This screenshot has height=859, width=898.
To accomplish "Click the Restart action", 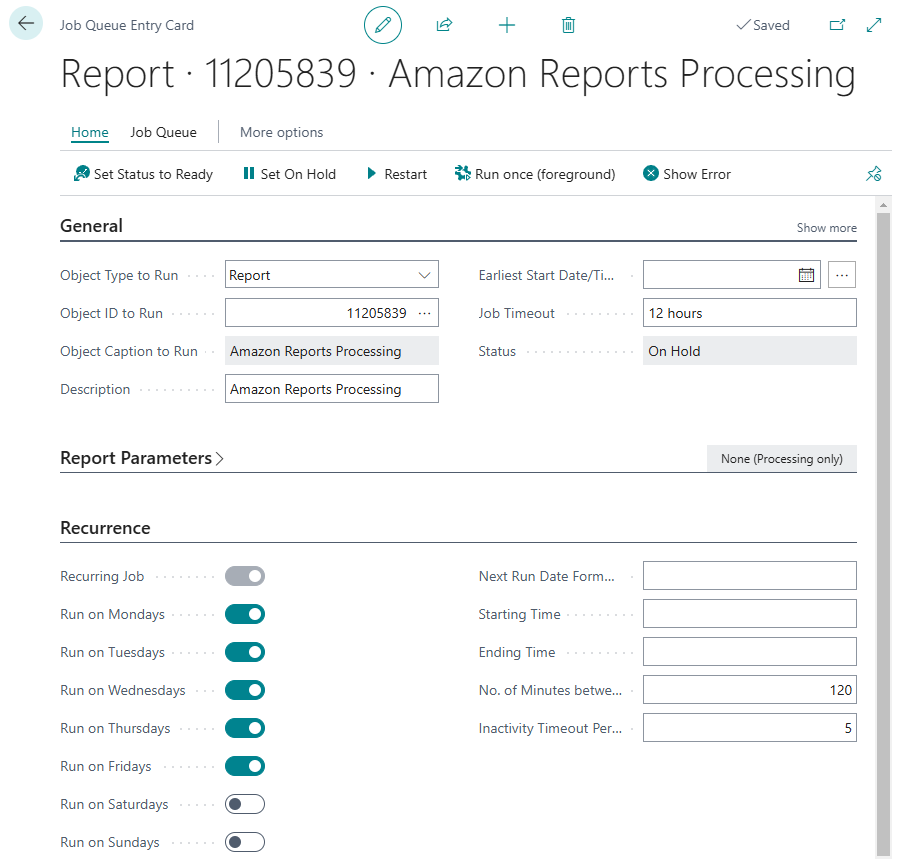I will [397, 174].
